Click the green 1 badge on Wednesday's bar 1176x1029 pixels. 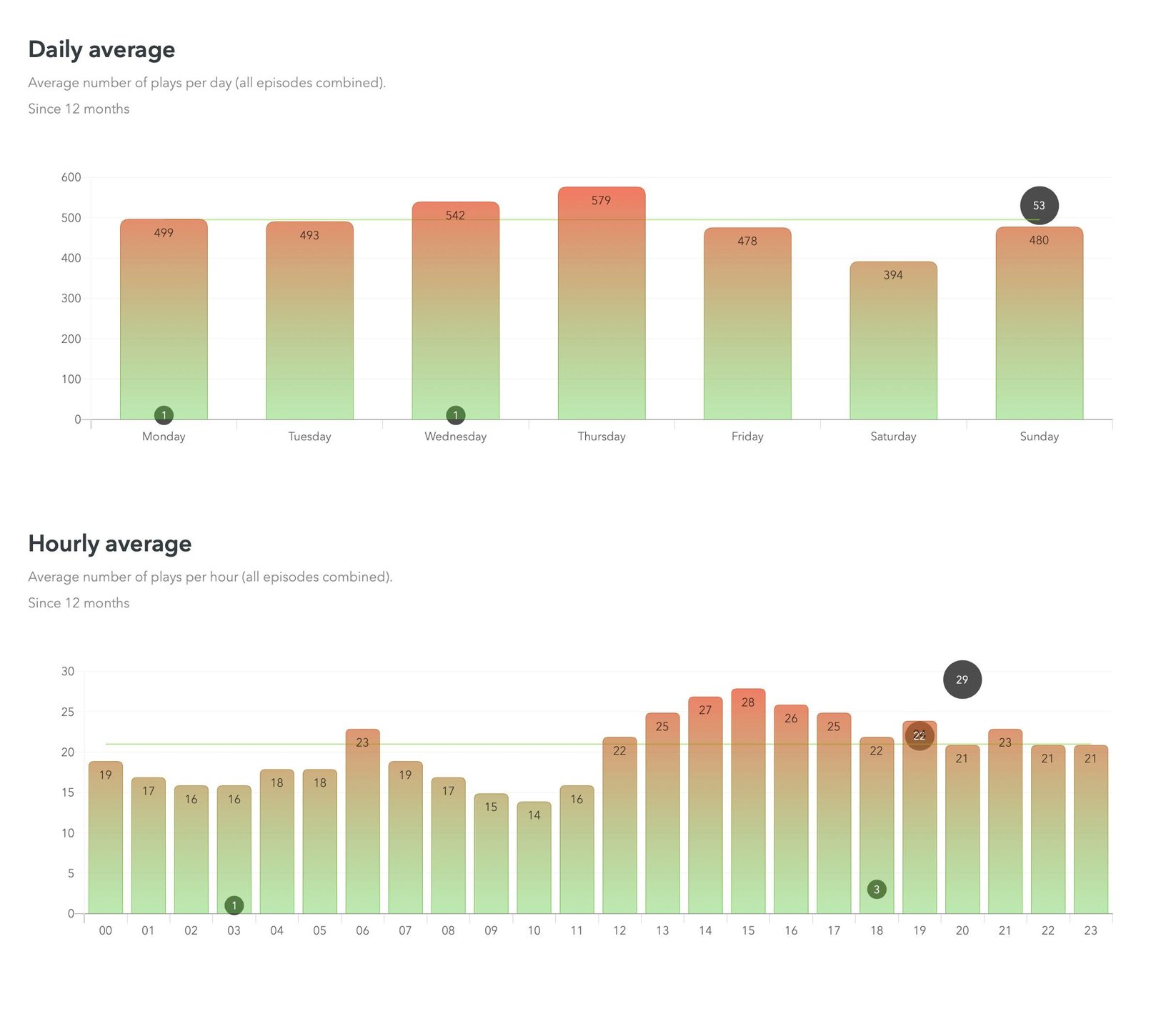click(x=456, y=415)
